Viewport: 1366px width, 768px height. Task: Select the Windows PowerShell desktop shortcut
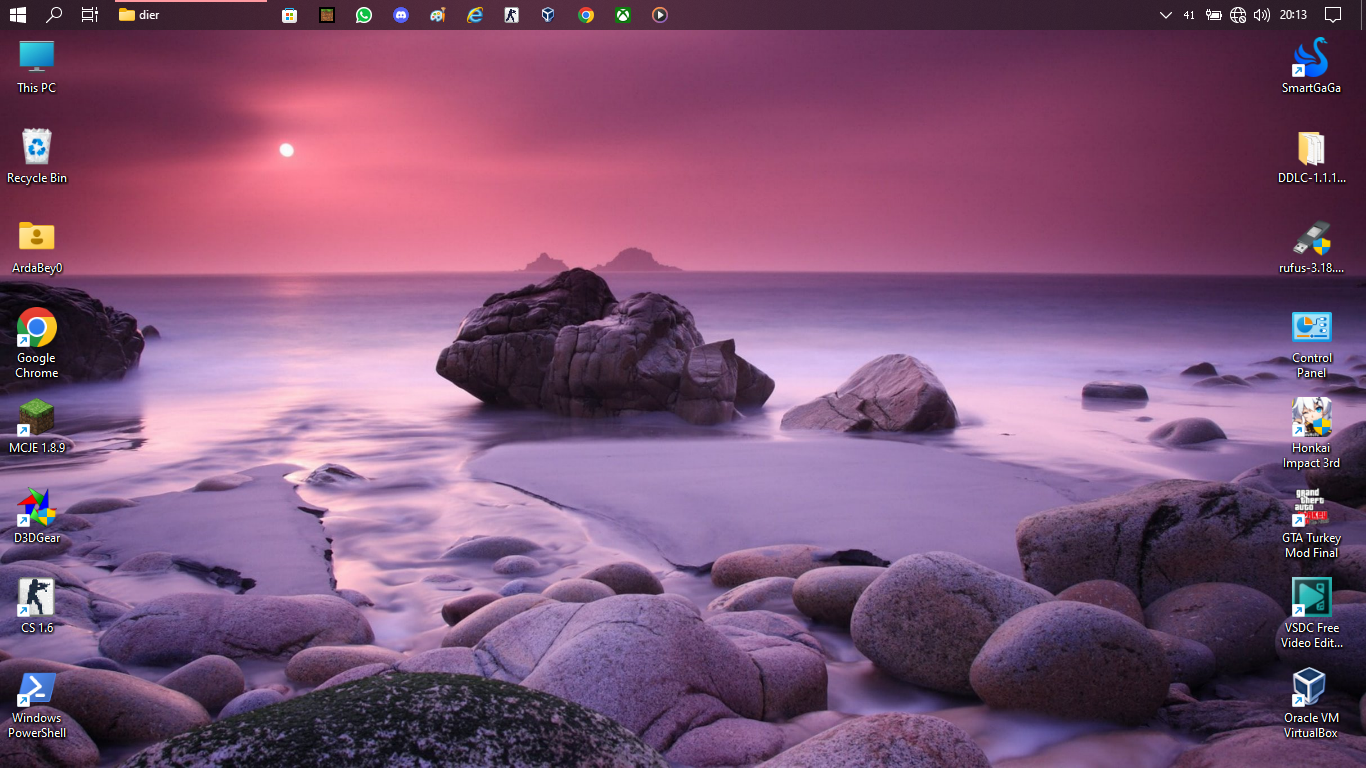point(37,700)
